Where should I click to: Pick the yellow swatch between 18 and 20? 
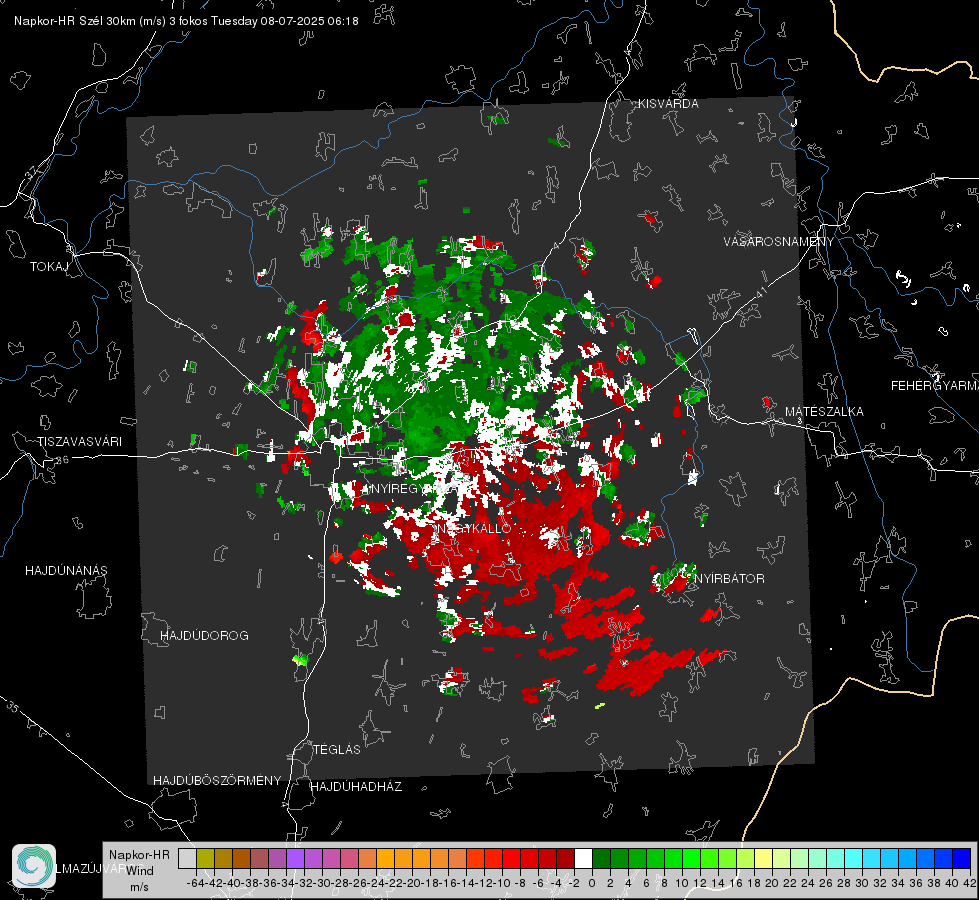click(763, 858)
